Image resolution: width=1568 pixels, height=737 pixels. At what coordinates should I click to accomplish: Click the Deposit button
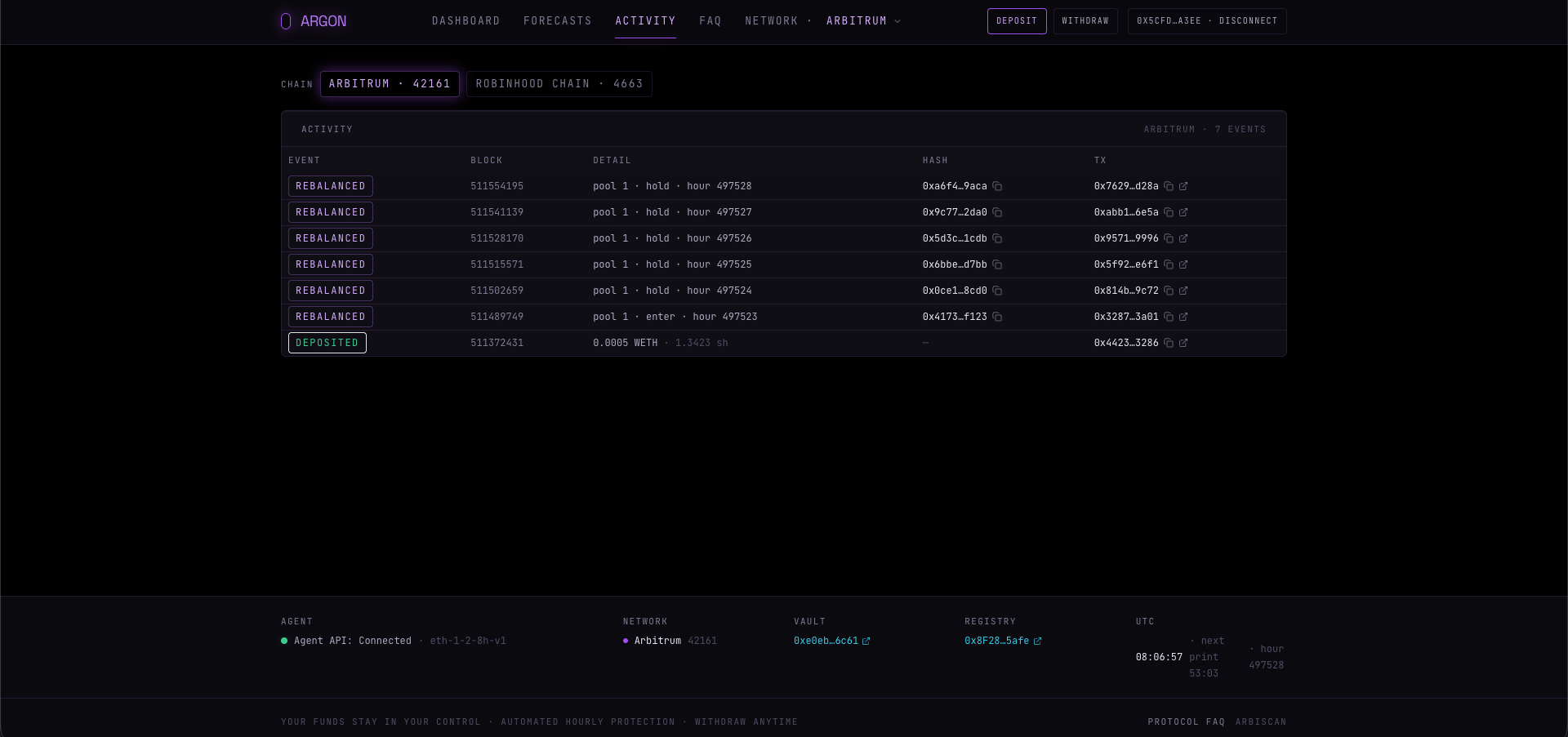[1017, 21]
